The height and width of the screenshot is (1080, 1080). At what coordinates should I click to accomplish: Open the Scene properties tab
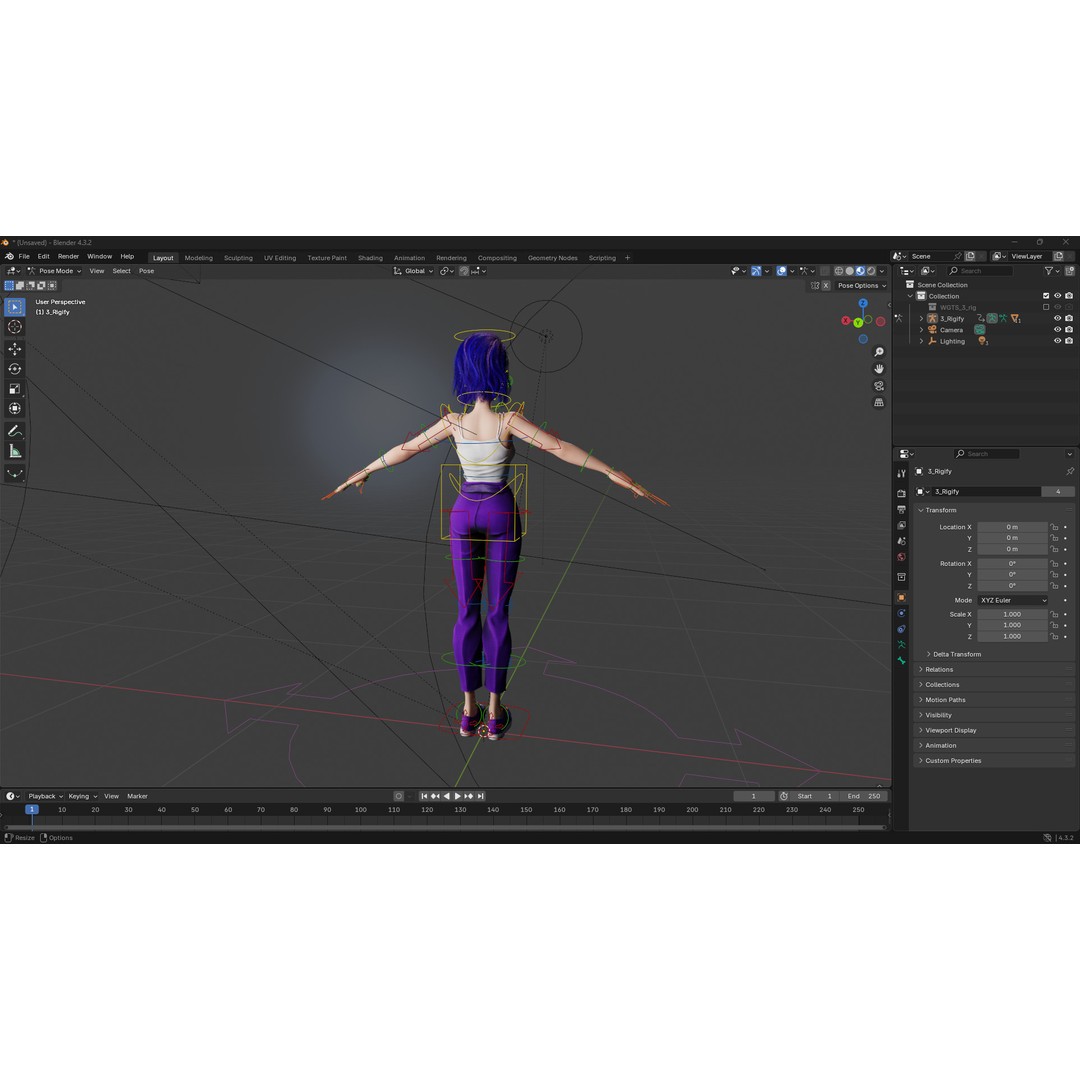[901, 541]
